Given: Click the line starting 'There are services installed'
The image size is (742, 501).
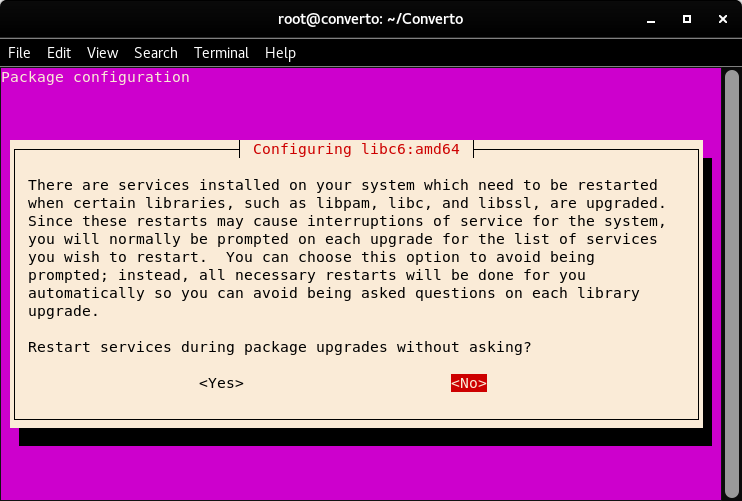Looking at the screenshot, I should tap(343, 185).
